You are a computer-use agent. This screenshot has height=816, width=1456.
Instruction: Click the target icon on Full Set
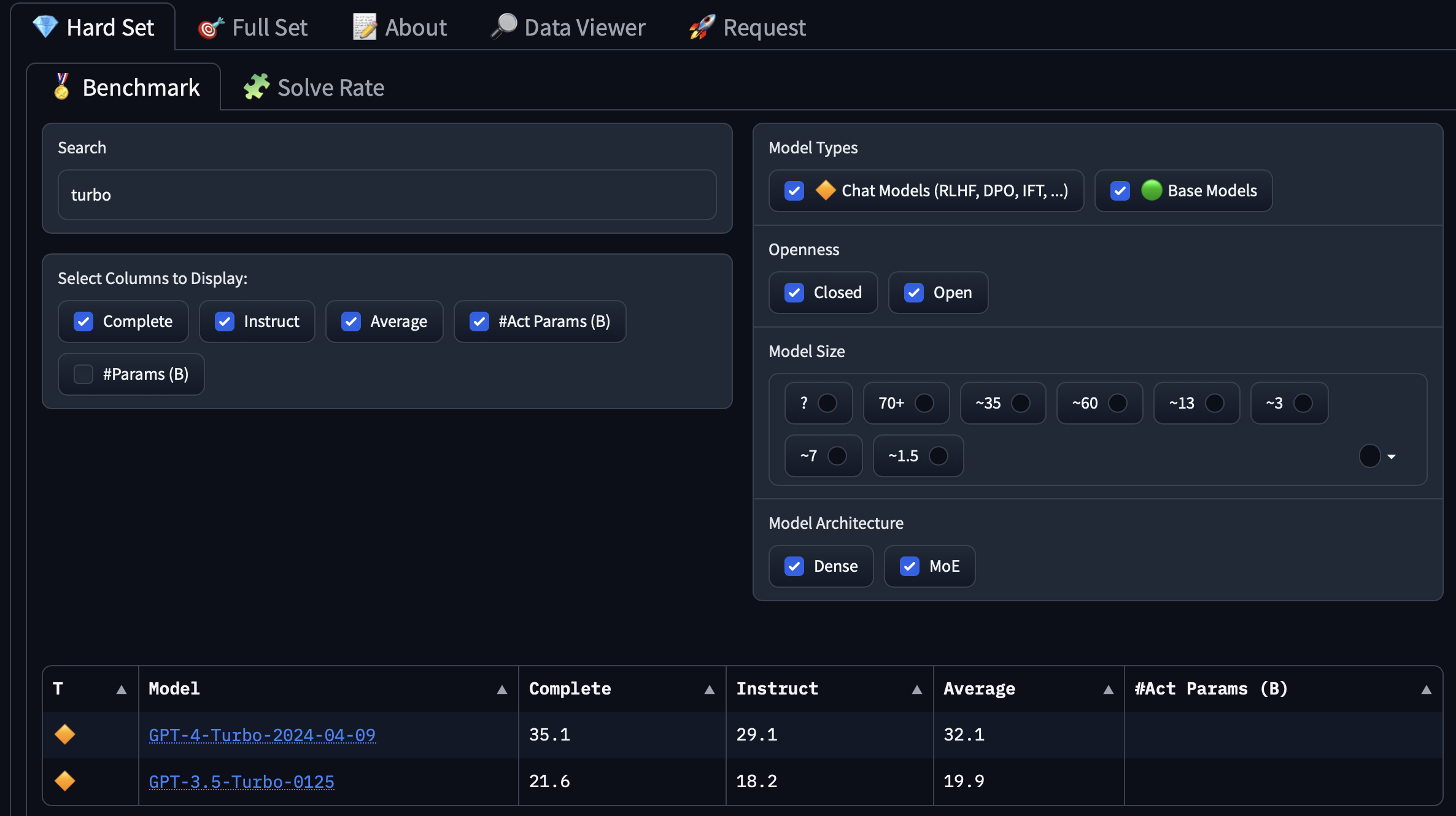tap(211, 27)
